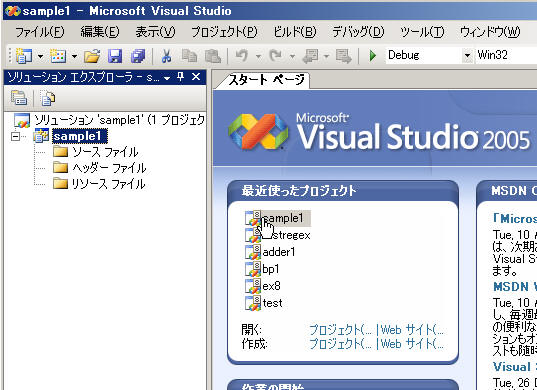Click the リソース ファイル folder icon

[61, 184]
